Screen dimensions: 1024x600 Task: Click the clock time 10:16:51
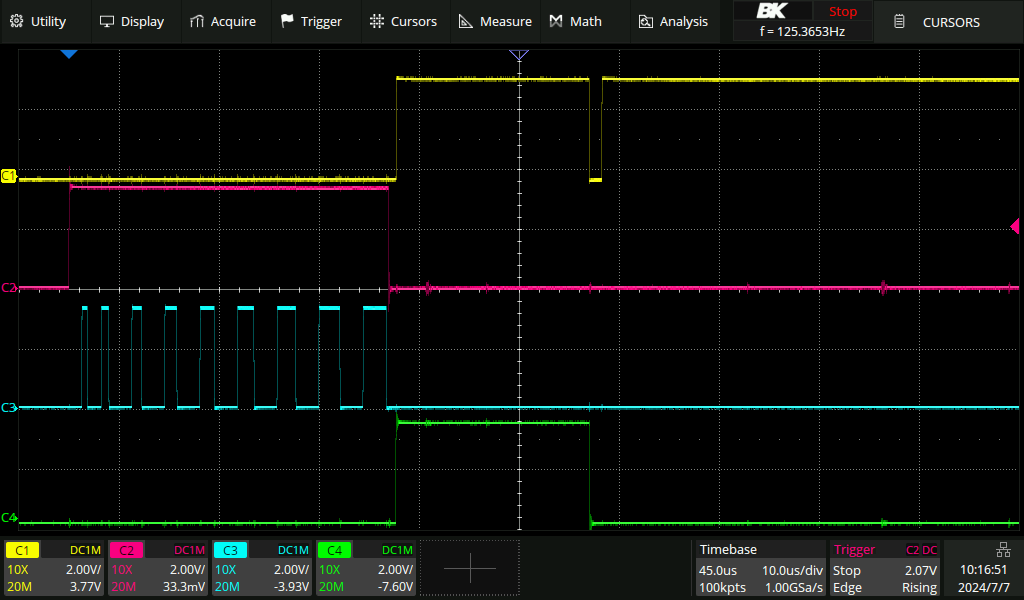(983, 570)
